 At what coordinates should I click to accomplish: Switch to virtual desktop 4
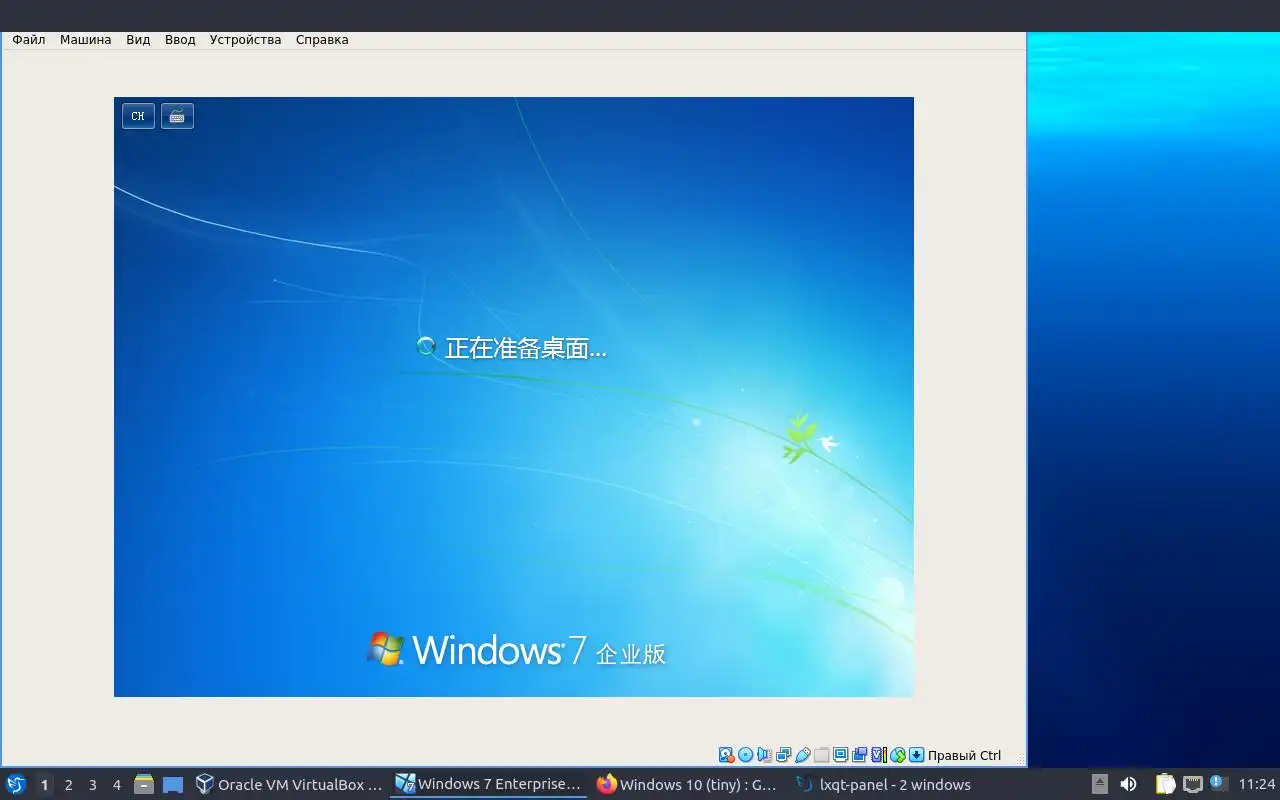pyautogui.click(x=116, y=785)
